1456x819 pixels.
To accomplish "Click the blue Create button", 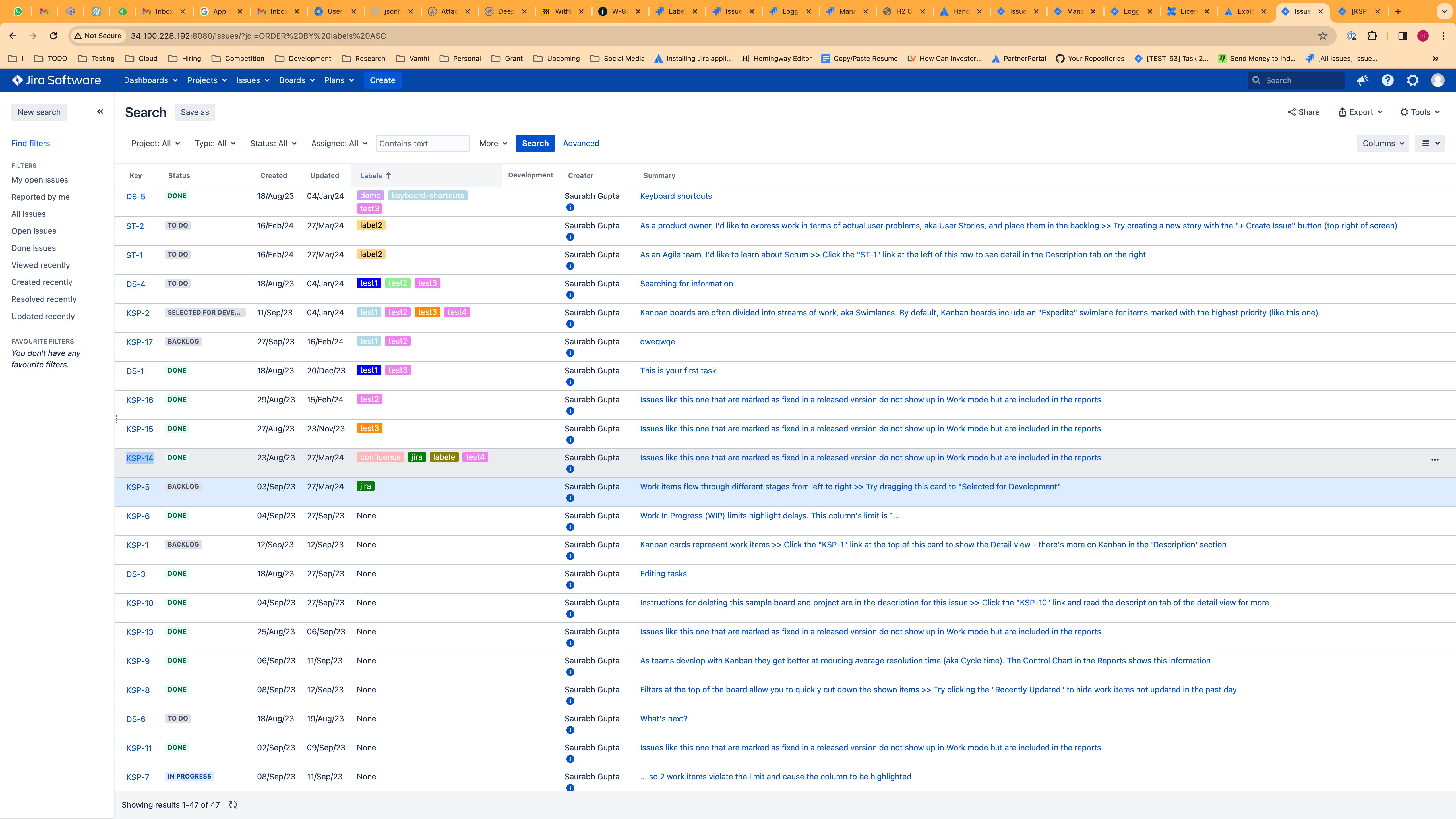I will [x=382, y=80].
